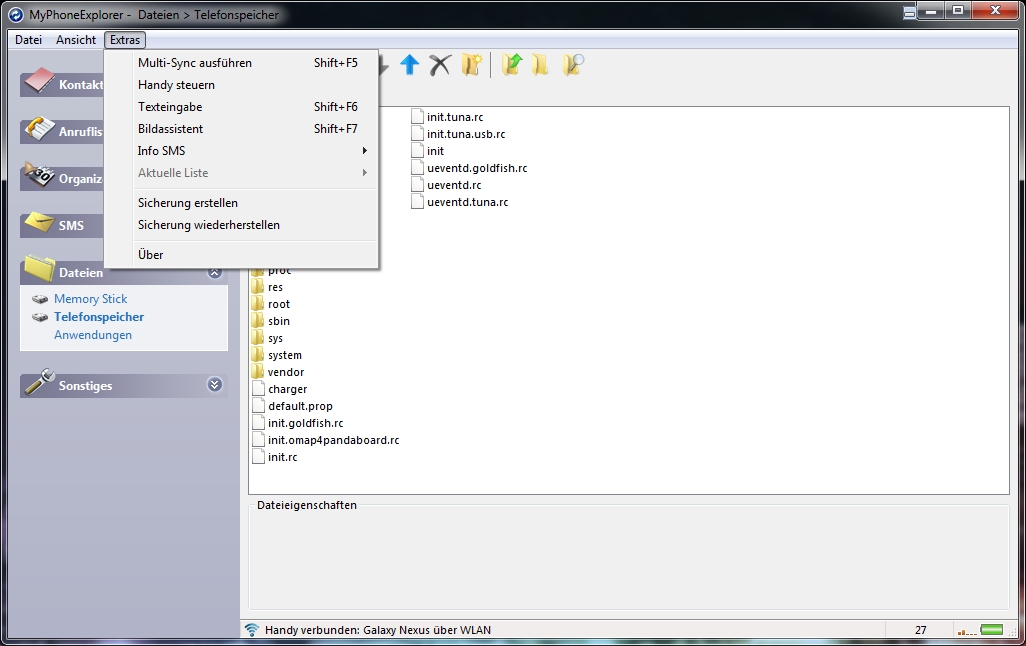Expand the Sonstiges panel chevron
This screenshot has height=646, width=1026.
coord(215,385)
